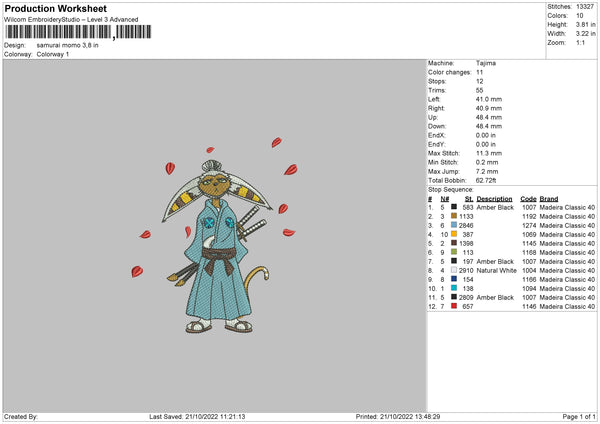Viewport: 600px width, 424px height.
Task: Click the 'St.' column header
Action: click(469, 199)
